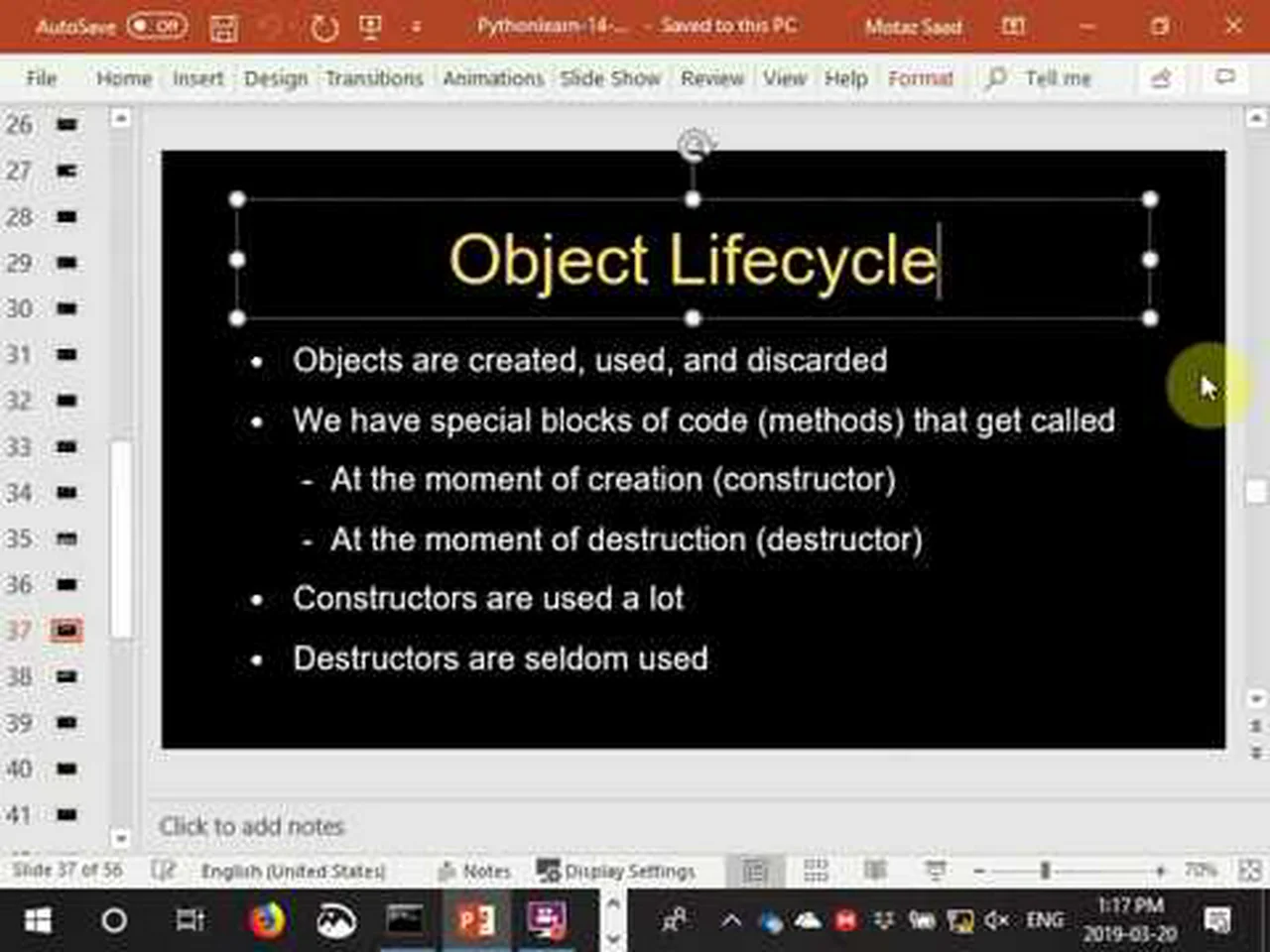The width and height of the screenshot is (1270, 952).
Task: Toggle the AutoSave switch
Action: coord(156,27)
